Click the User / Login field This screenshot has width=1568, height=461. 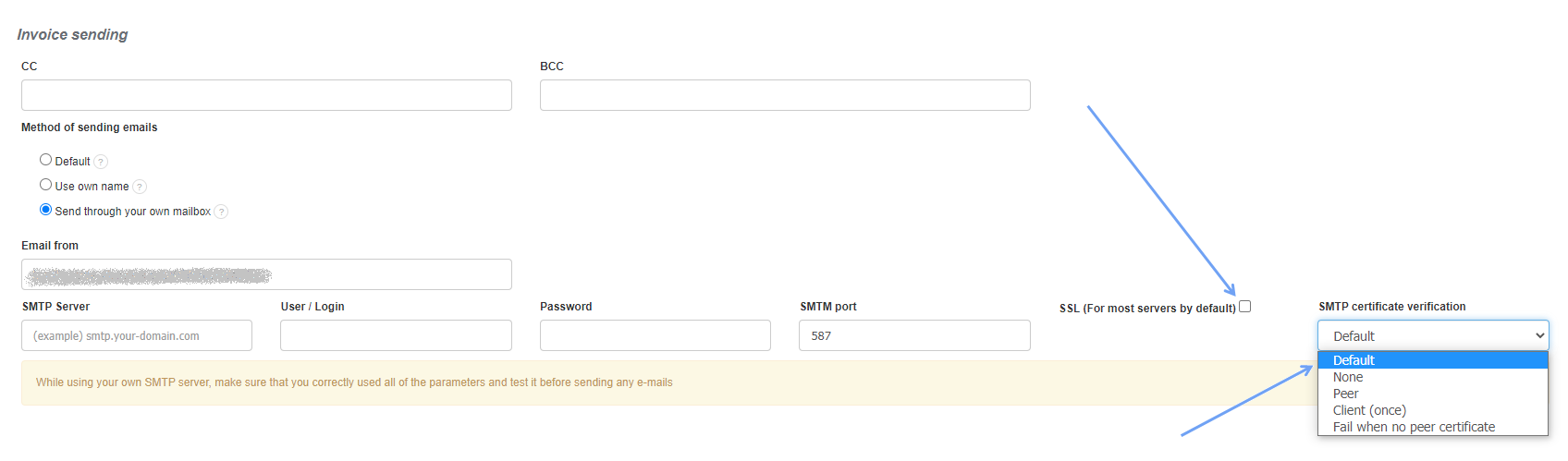(x=396, y=335)
